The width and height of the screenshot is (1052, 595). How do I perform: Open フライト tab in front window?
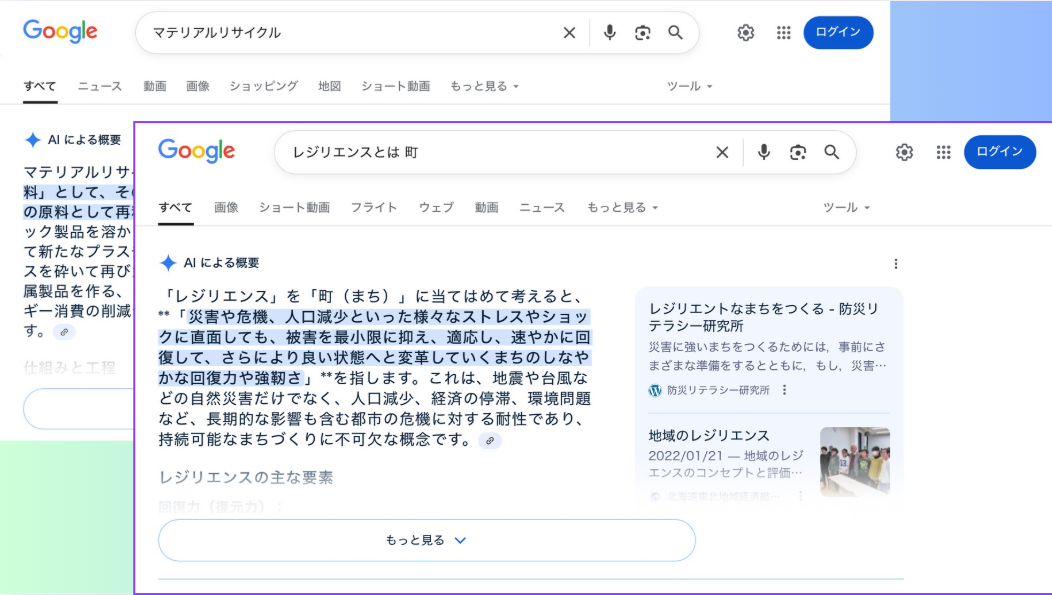tap(374, 207)
